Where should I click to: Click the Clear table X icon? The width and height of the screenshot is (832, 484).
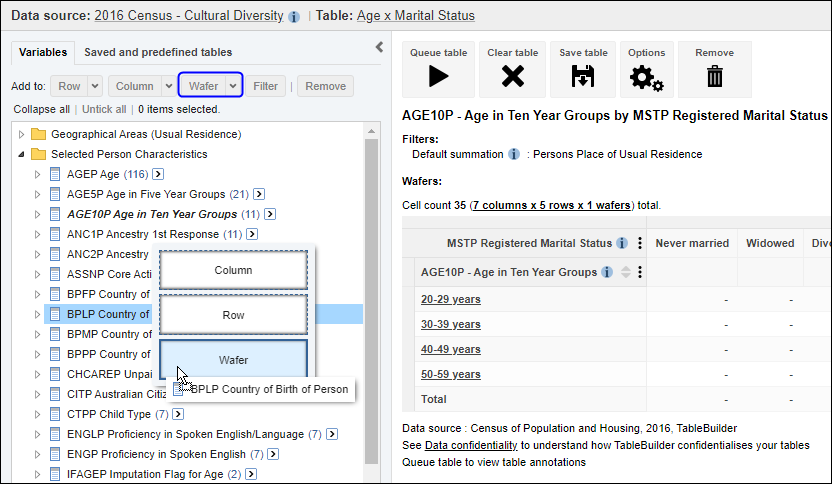tap(512, 76)
